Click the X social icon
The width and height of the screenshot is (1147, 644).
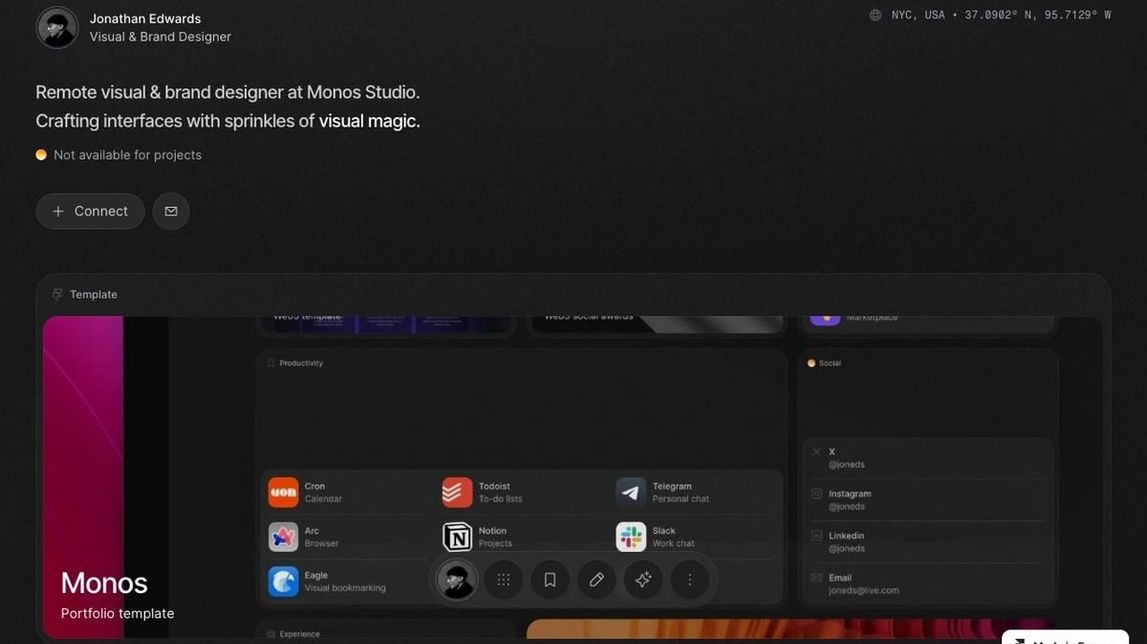click(x=816, y=452)
